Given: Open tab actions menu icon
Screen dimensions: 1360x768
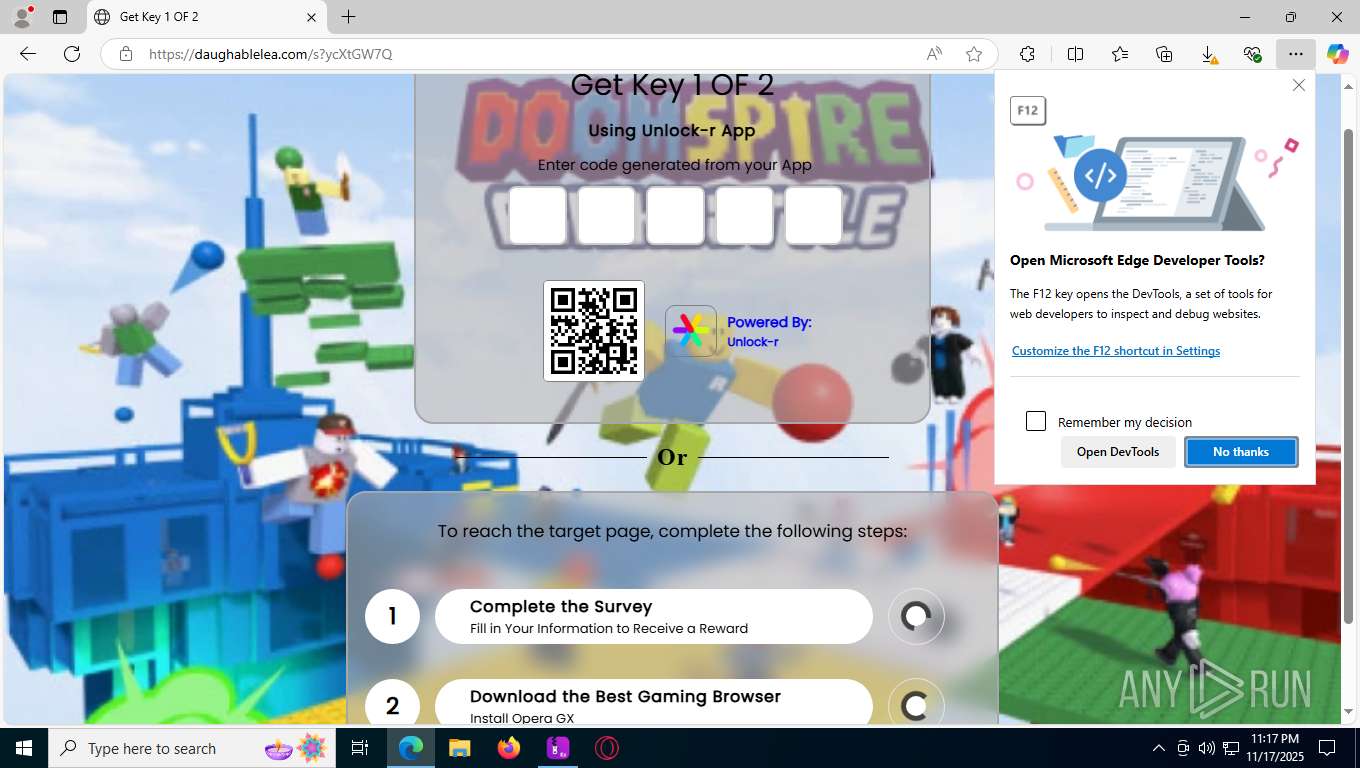Looking at the screenshot, I should point(60,17).
